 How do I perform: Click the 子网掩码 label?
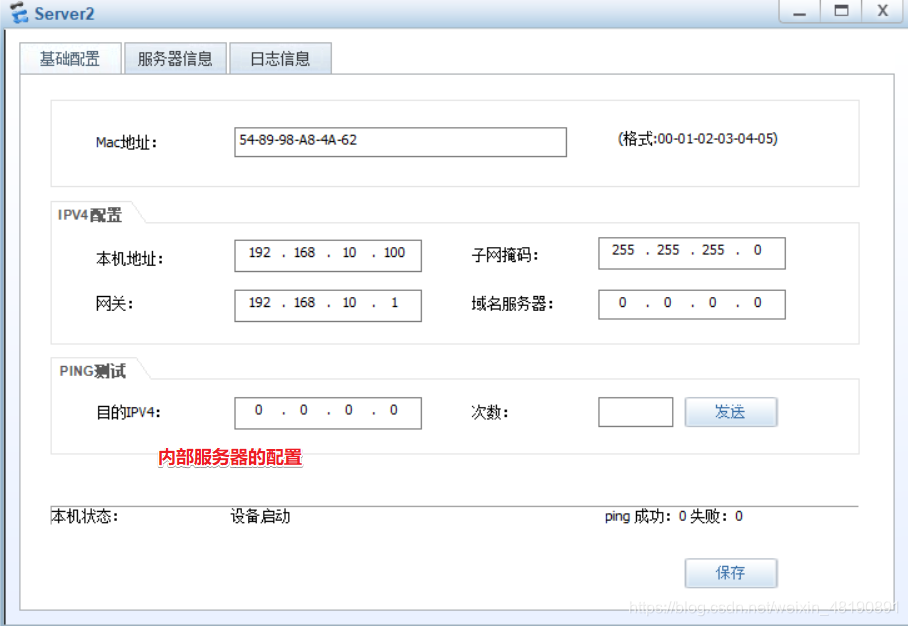[505, 255]
